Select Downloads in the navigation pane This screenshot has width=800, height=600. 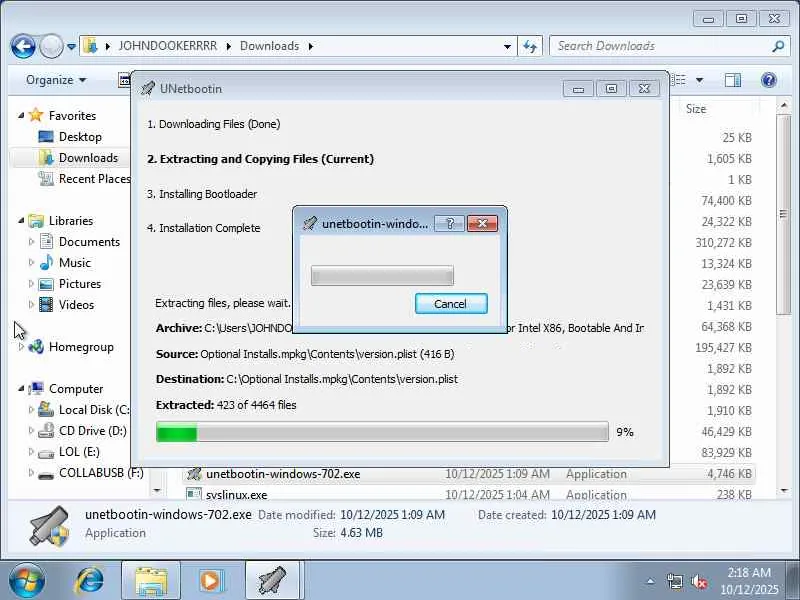(x=88, y=158)
